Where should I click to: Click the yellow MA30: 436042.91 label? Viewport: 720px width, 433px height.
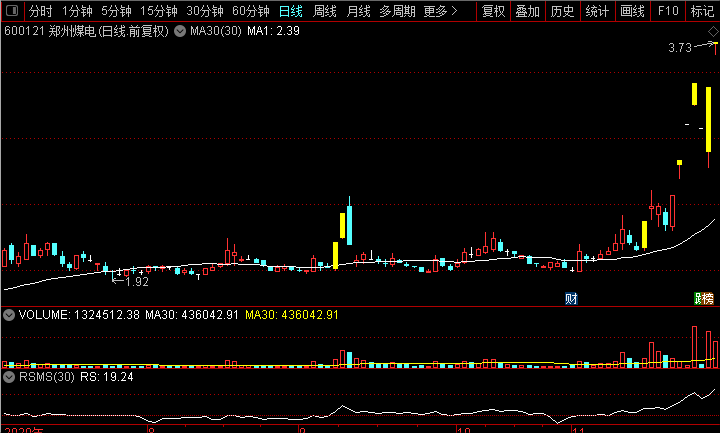[292, 315]
